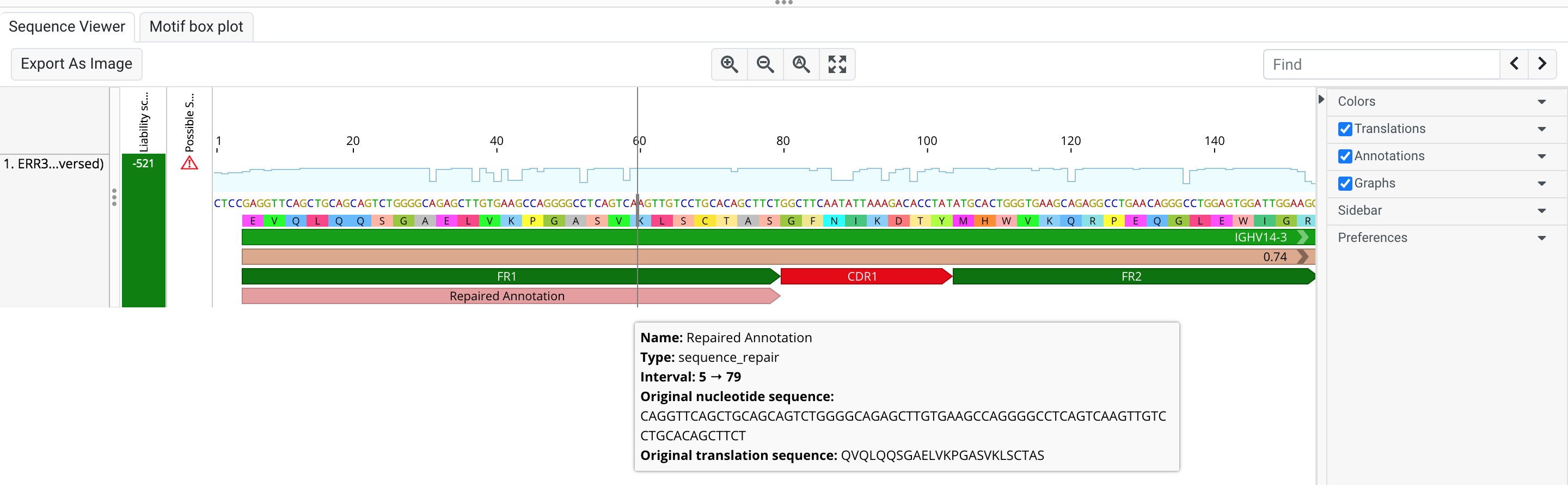Click the three-dot panel resize handle at top

pyautogui.click(x=783, y=2)
